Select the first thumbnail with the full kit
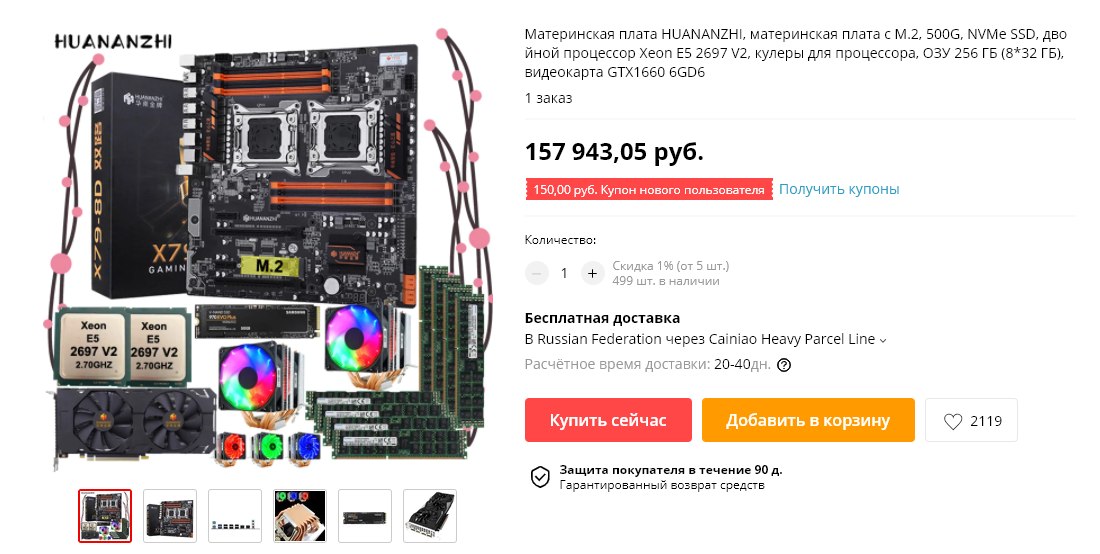This screenshot has height=554, width=1100. point(105,516)
